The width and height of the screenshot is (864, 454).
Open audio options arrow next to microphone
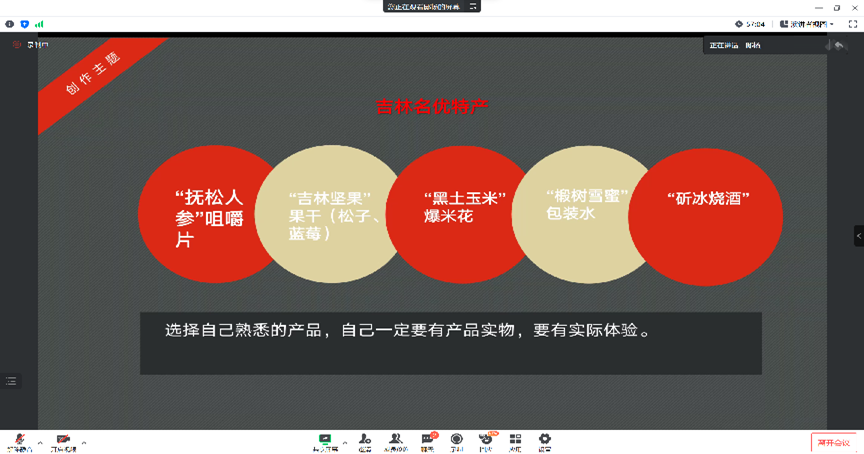coord(40,442)
